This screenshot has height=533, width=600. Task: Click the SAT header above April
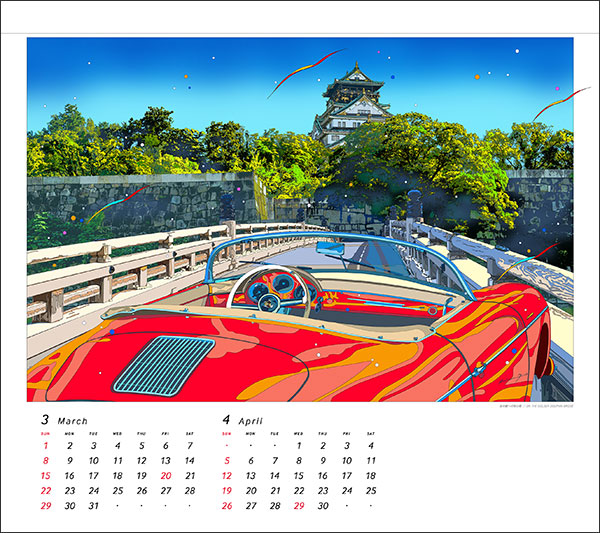click(371, 433)
